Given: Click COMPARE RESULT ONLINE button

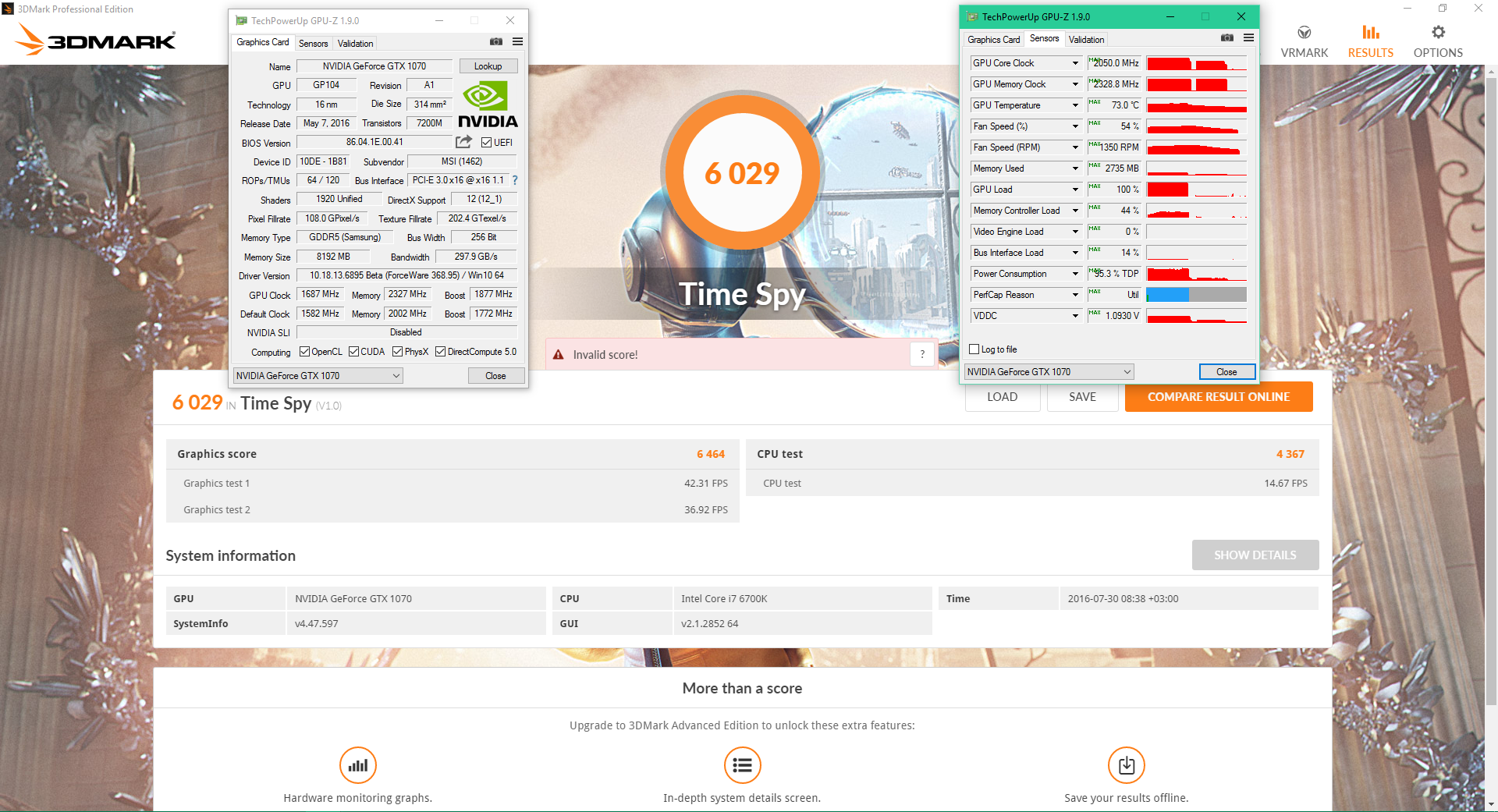Looking at the screenshot, I should pos(1218,397).
